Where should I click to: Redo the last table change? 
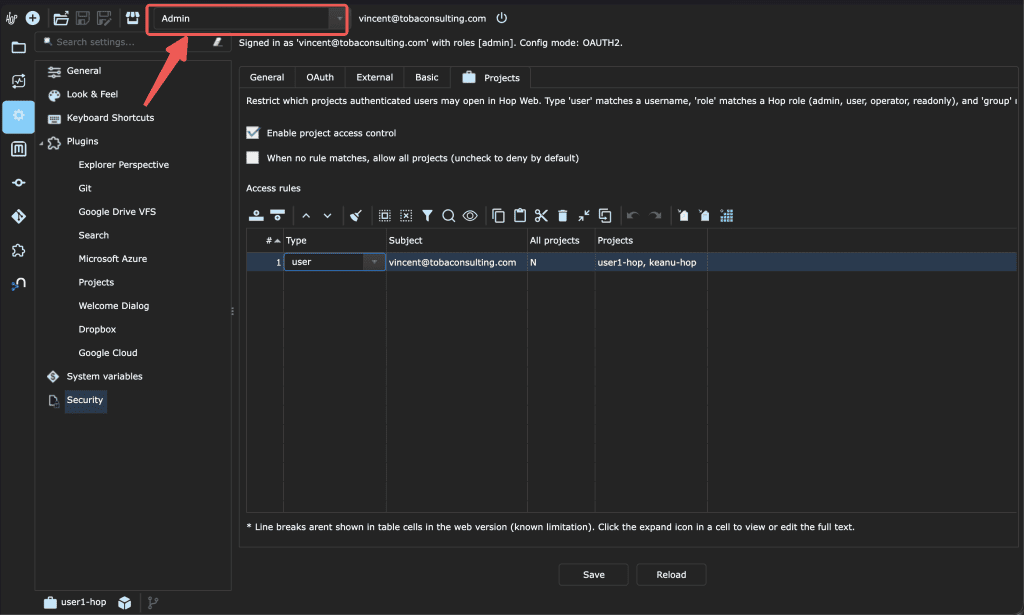655,215
